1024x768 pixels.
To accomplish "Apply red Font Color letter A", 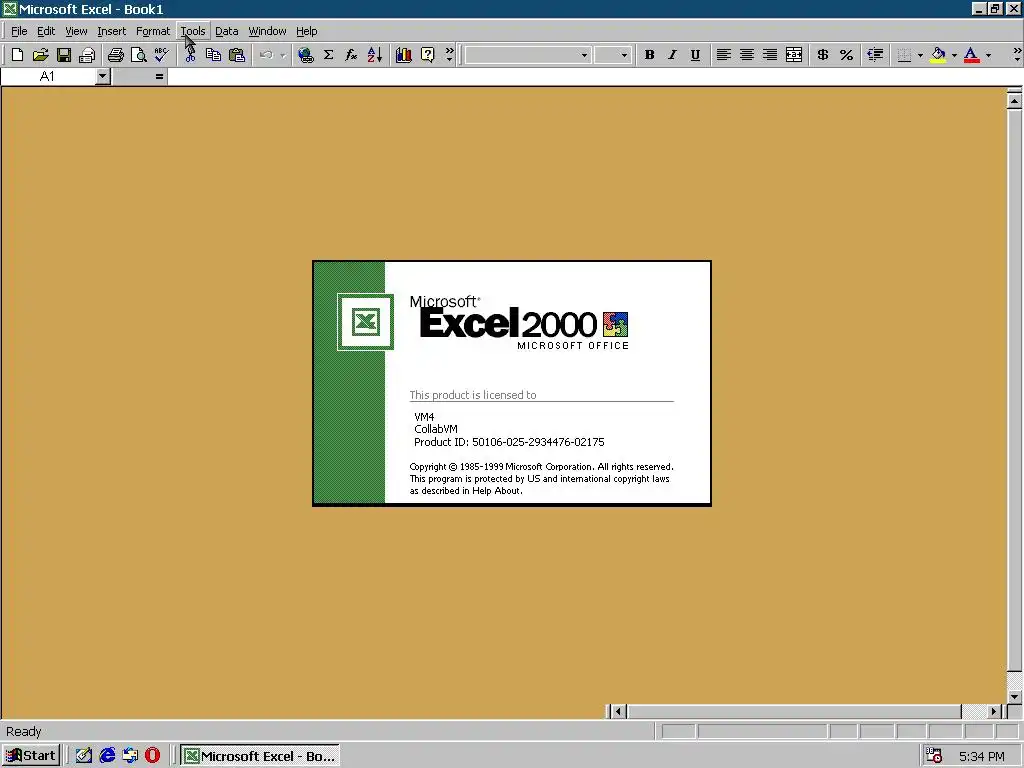I will pos(972,56).
